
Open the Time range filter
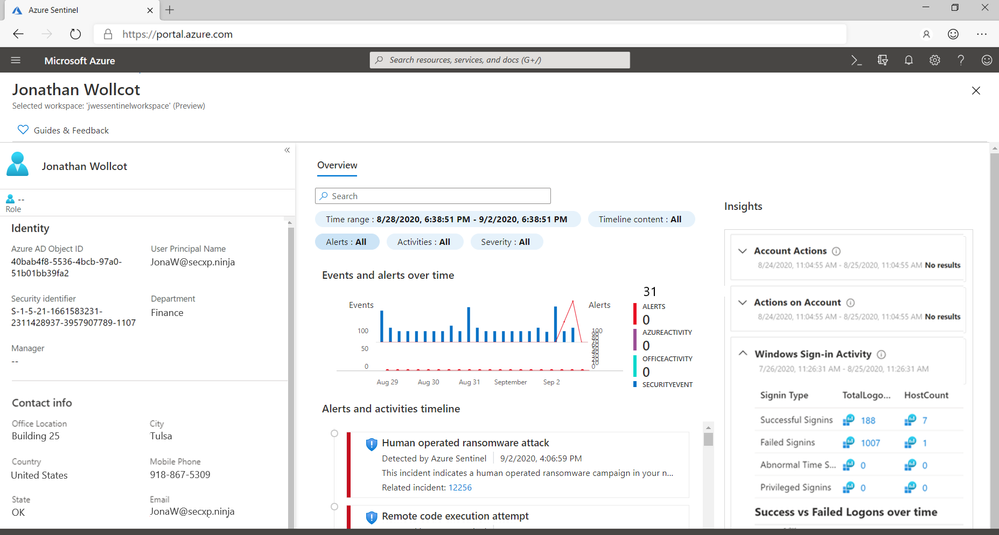coord(448,219)
